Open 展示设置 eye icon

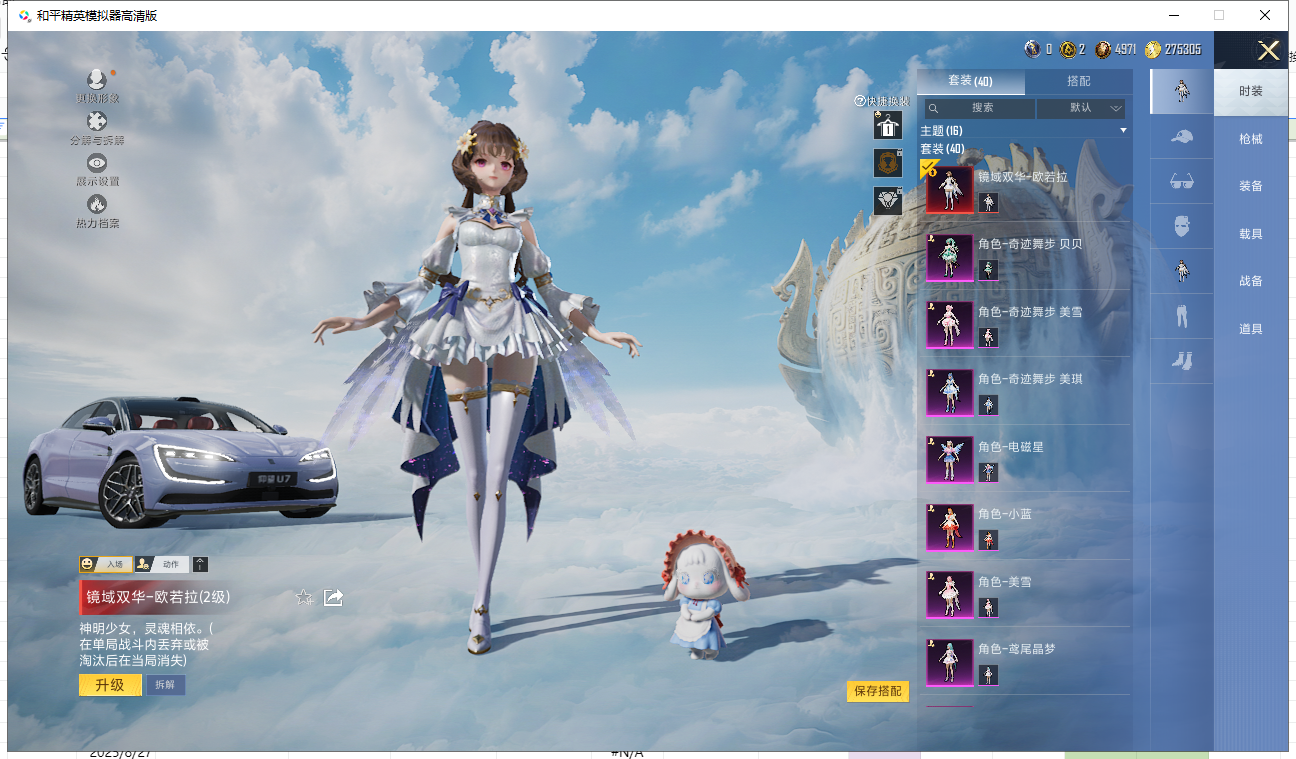click(97, 163)
